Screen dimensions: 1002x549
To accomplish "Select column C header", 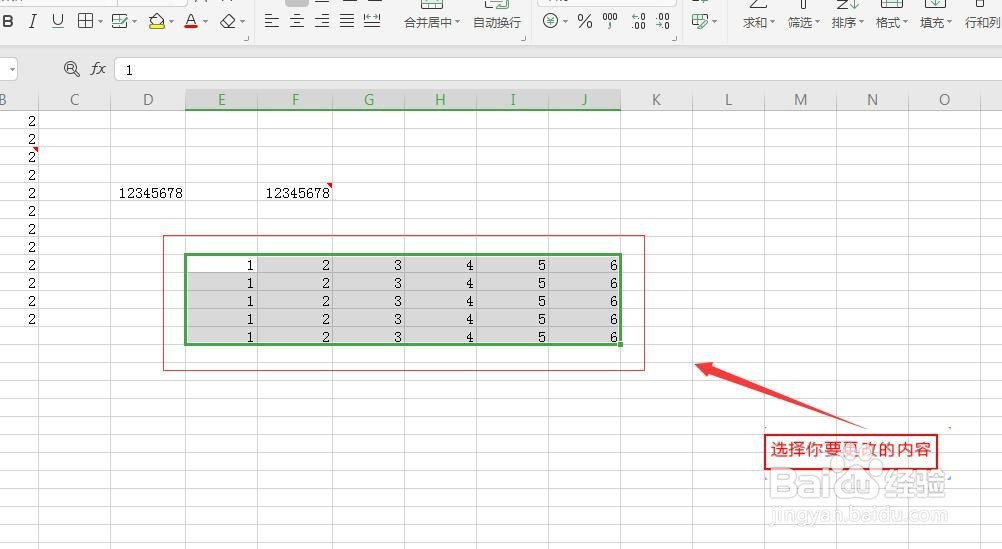I will (x=75, y=100).
